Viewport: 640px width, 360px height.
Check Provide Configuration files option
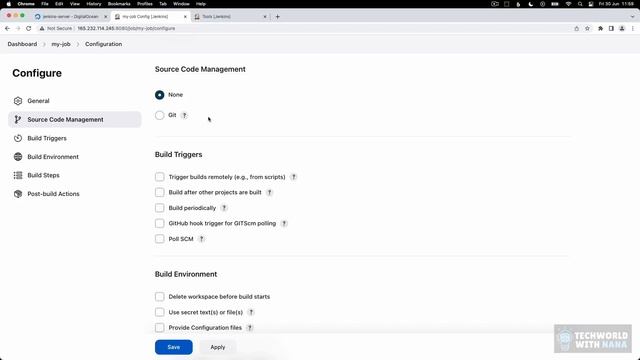coord(160,328)
